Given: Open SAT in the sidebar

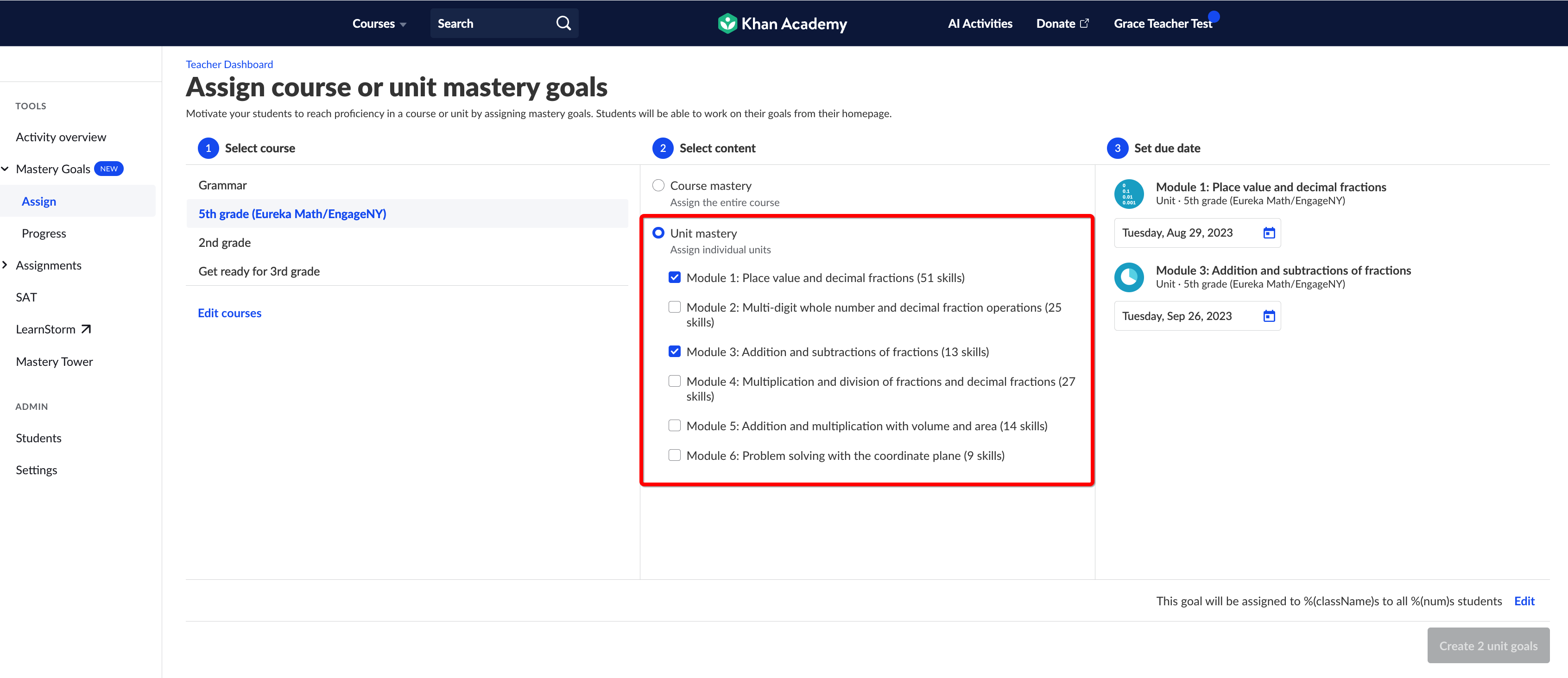Looking at the screenshot, I should (26, 298).
